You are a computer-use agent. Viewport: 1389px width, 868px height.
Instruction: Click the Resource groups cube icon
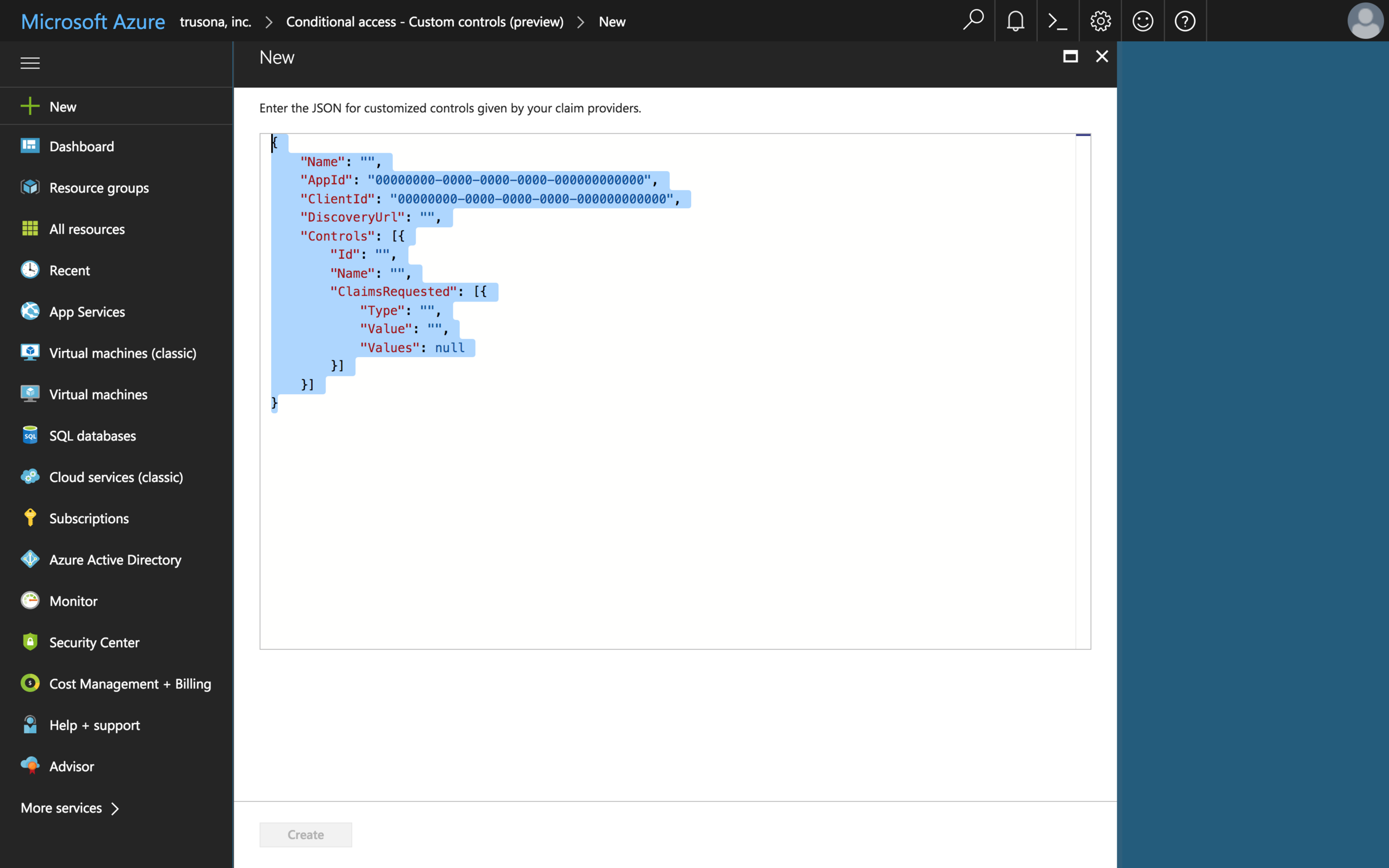click(x=30, y=187)
